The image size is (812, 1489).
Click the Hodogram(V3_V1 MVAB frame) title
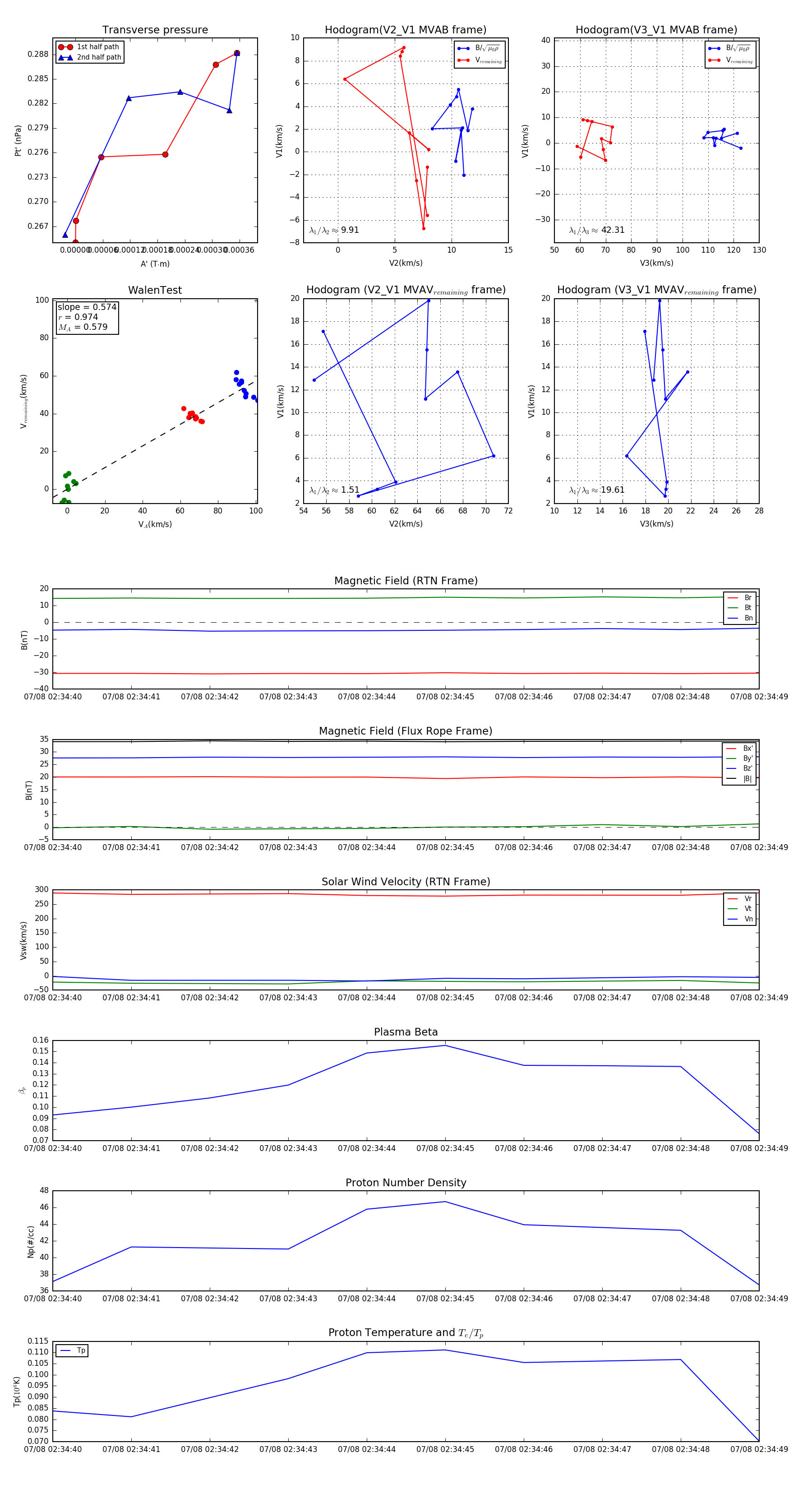coord(656,30)
